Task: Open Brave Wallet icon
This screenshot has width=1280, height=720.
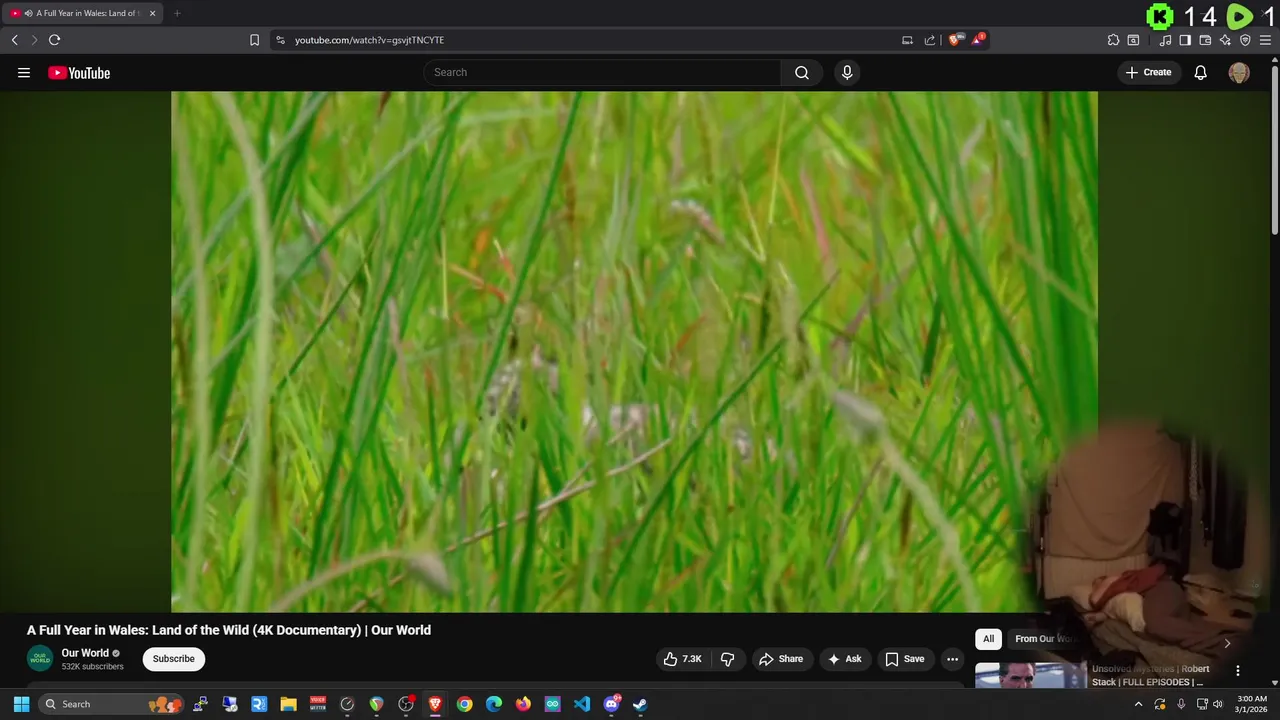Action: click(1205, 40)
